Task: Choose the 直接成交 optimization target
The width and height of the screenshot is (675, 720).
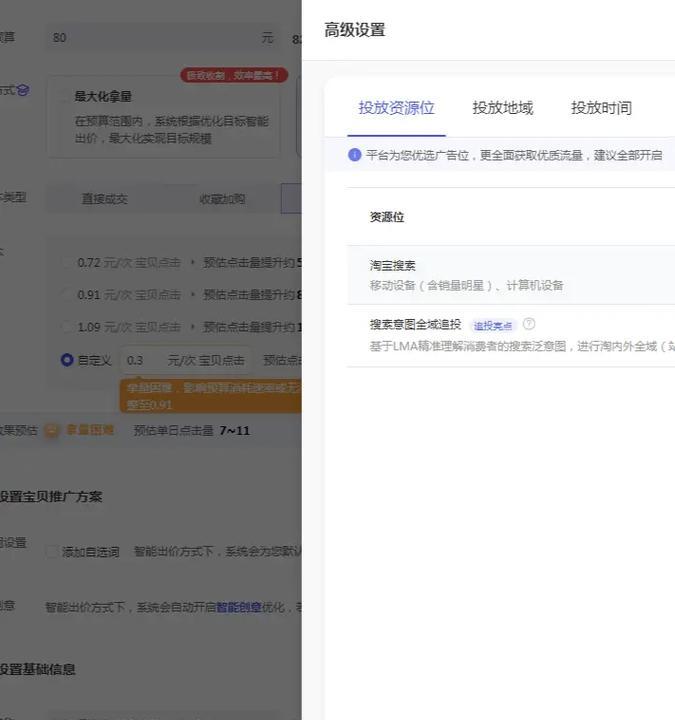Action: coord(105,199)
